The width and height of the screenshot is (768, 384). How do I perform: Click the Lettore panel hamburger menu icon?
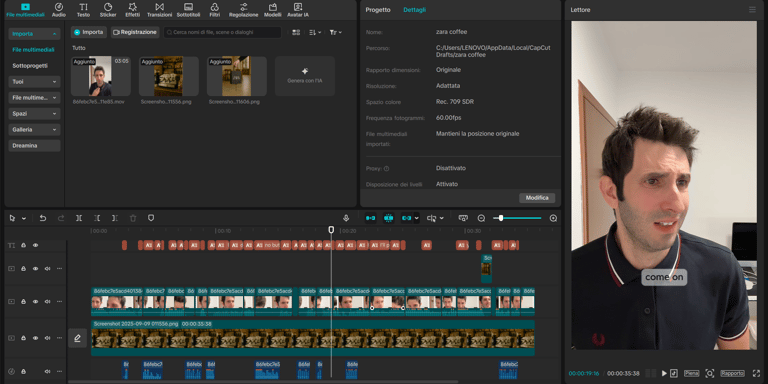752,10
